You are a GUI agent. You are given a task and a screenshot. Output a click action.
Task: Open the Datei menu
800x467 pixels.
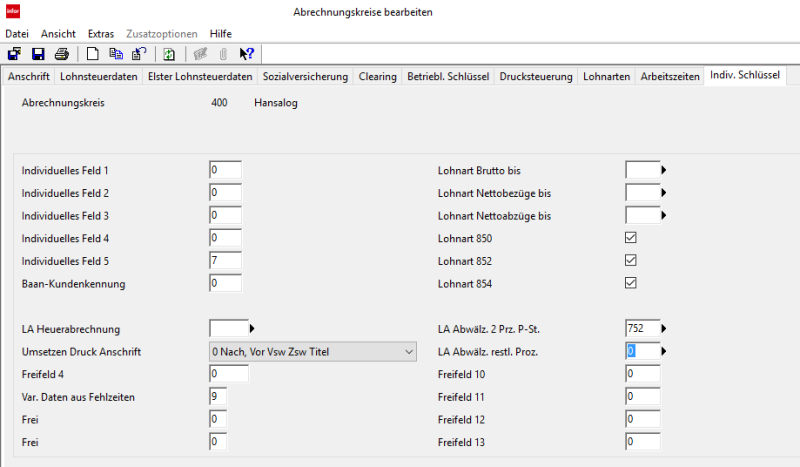[x=17, y=34]
